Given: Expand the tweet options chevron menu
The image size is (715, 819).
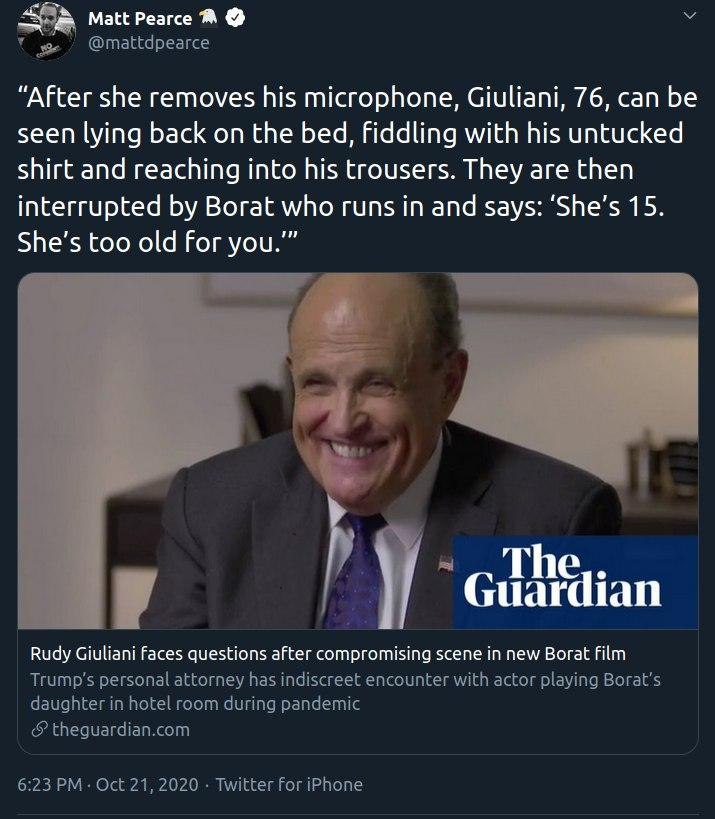Looking at the screenshot, I should click(690, 16).
